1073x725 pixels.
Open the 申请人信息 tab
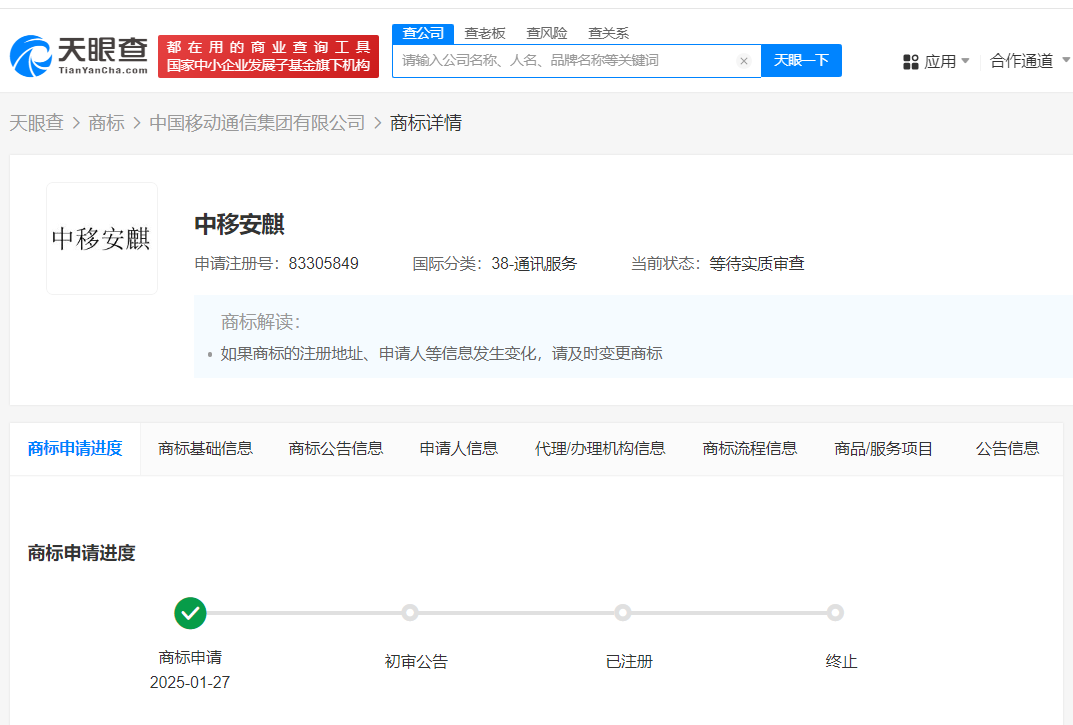click(x=458, y=448)
